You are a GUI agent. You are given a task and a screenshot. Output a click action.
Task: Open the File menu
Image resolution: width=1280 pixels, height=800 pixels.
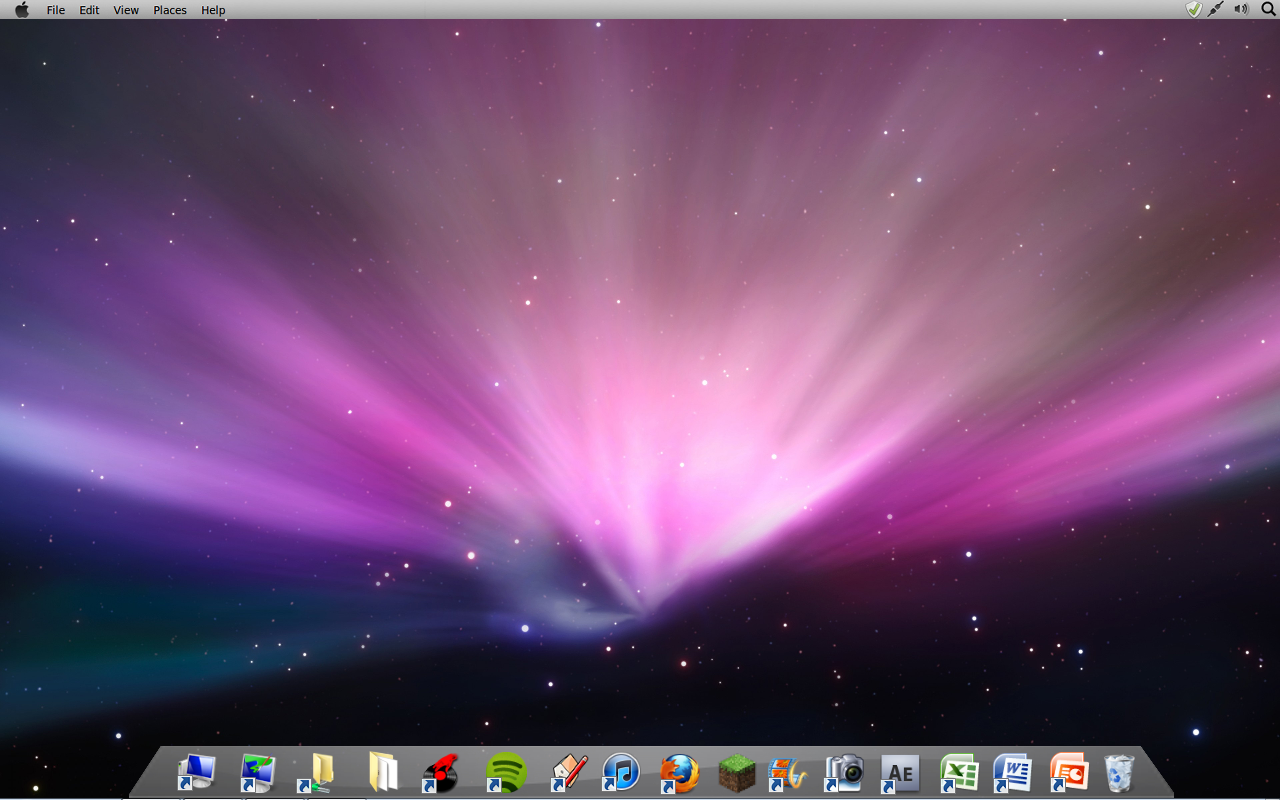pyautogui.click(x=56, y=10)
